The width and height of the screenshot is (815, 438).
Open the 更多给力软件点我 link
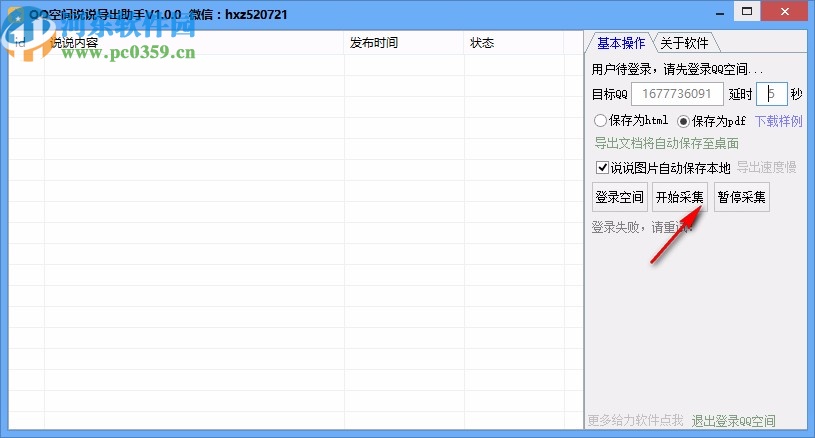click(x=635, y=420)
